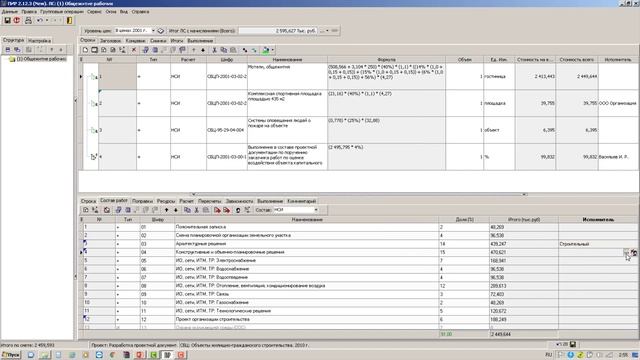
Task: Click the first red arrow icon in lower toolbar
Action: 218,210
